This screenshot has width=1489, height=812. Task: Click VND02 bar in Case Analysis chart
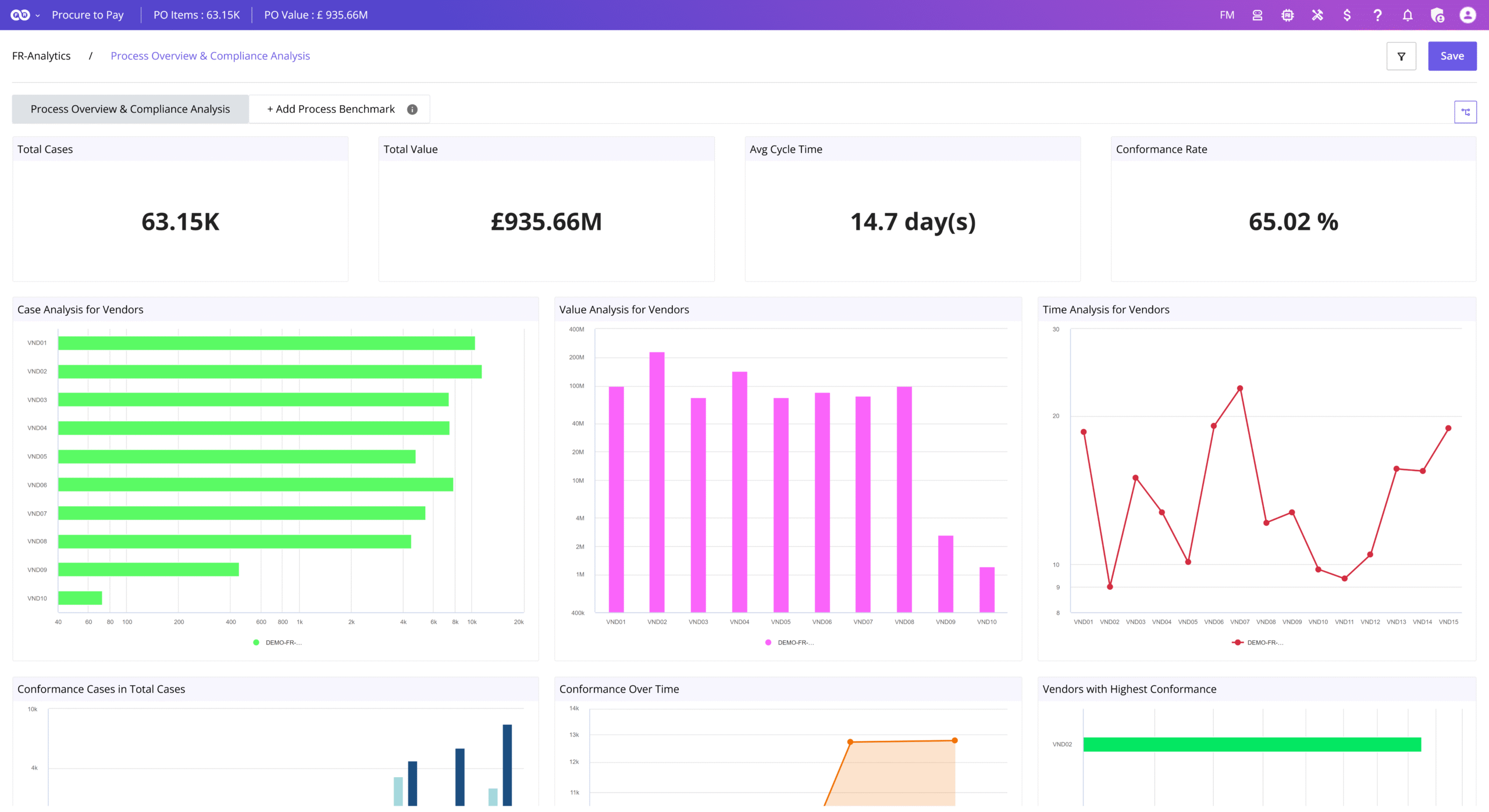click(270, 372)
